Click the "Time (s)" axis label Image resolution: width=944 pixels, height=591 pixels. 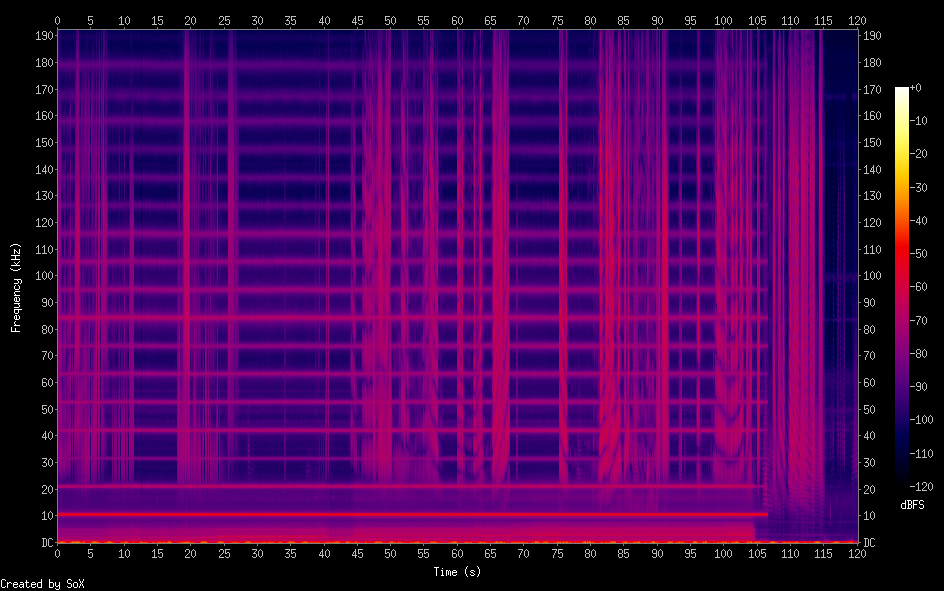coord(458,572)
